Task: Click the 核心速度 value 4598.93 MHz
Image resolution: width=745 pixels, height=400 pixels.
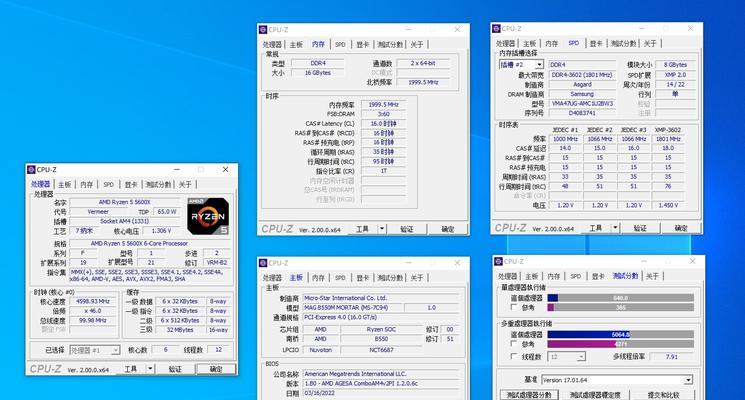Action: tap(93, 301)
